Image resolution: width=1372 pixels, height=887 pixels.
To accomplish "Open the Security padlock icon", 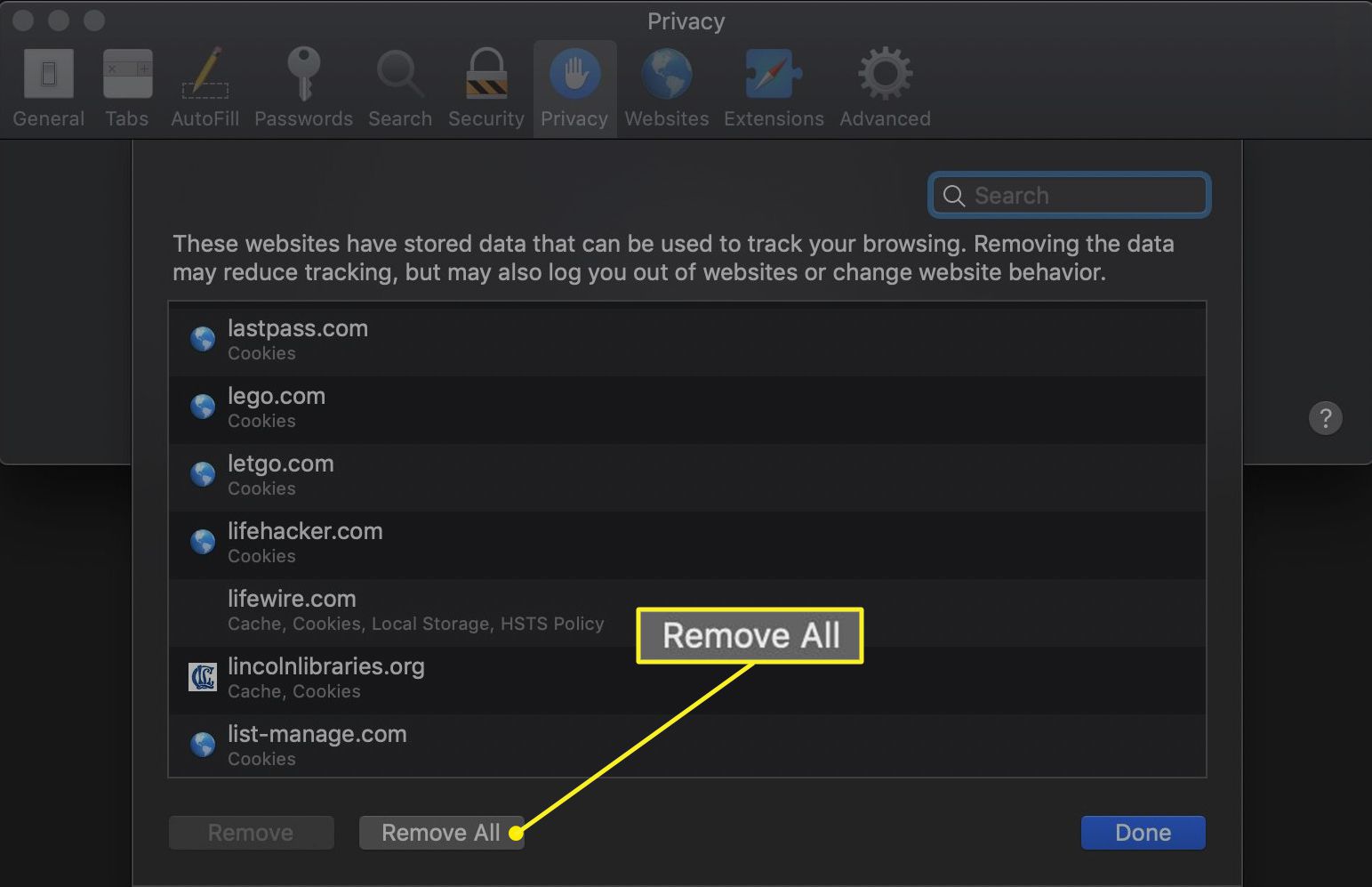I will (x=486, y=73).
